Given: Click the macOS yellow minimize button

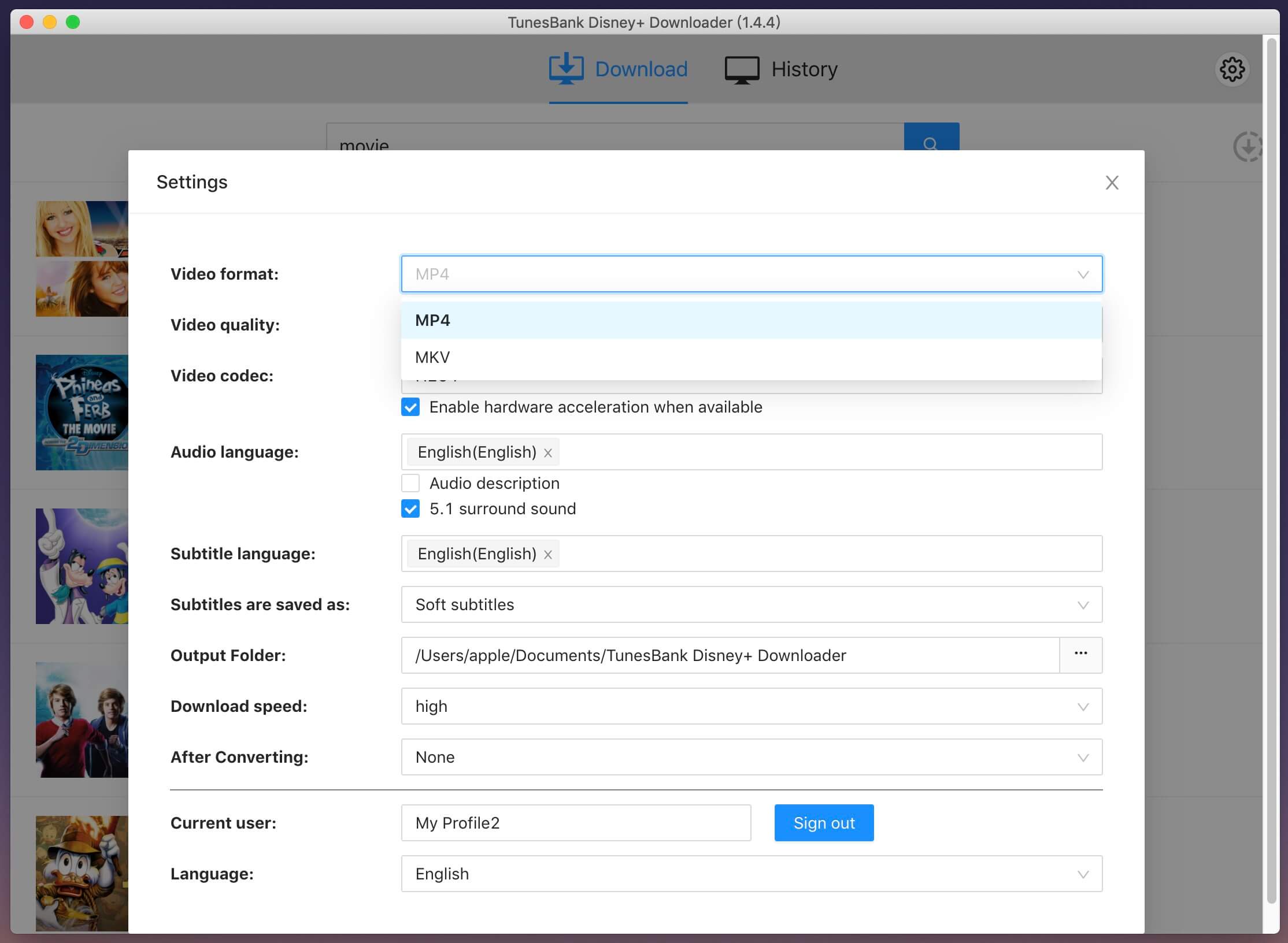Looking at the screenshot, I should coord(50,22).
